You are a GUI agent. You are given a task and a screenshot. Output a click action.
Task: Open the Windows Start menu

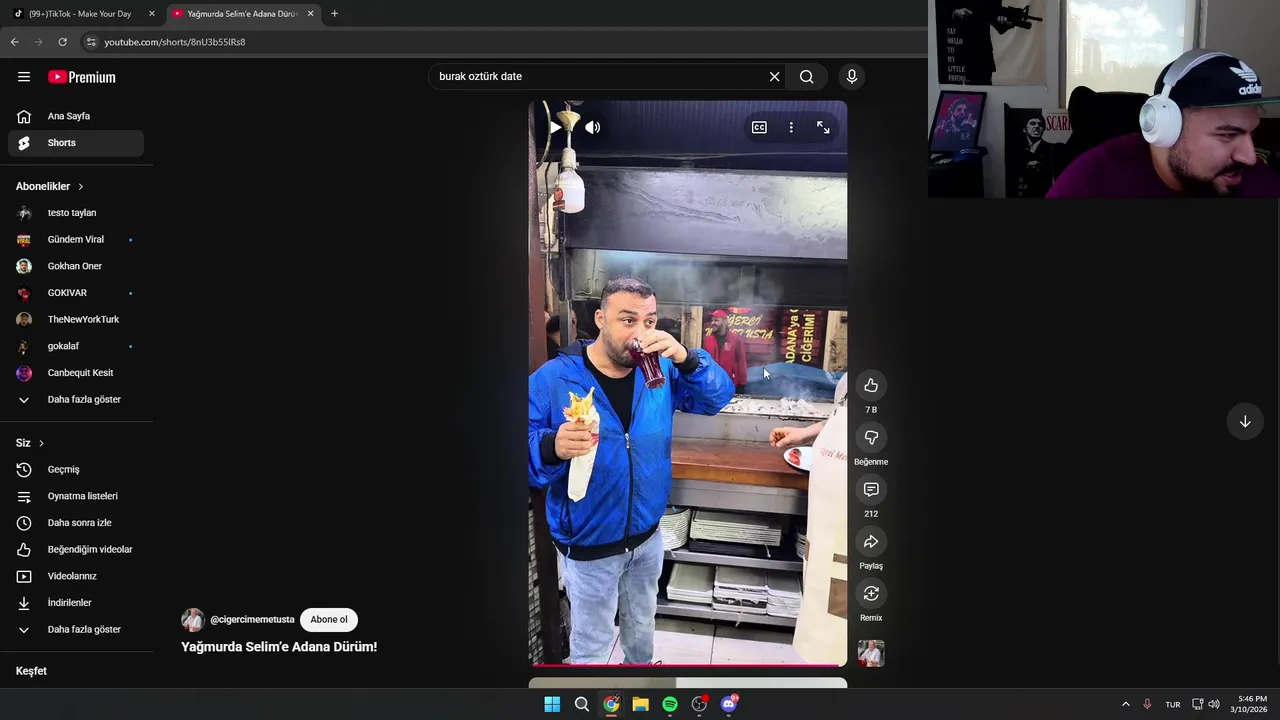coord(552,704)
